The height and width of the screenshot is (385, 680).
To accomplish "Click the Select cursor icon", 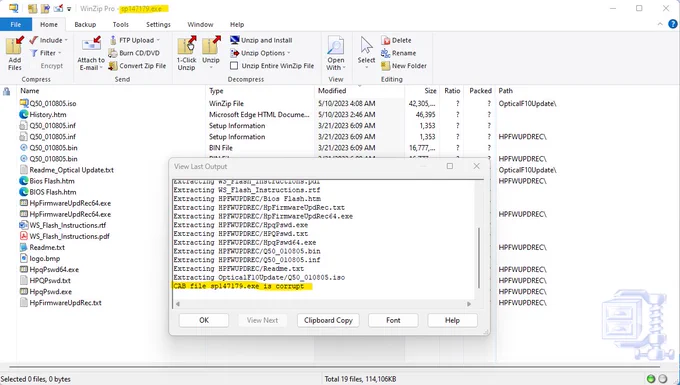I will (x=366, y=45).
